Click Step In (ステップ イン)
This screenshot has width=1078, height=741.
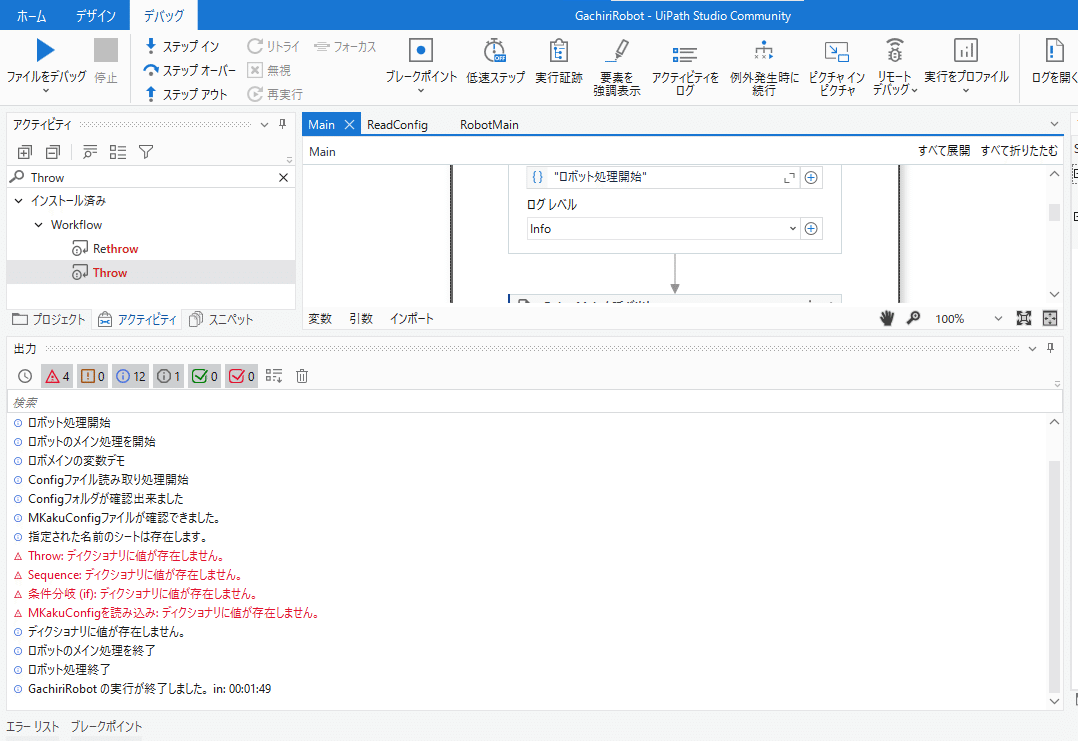[x=182, y=46]
